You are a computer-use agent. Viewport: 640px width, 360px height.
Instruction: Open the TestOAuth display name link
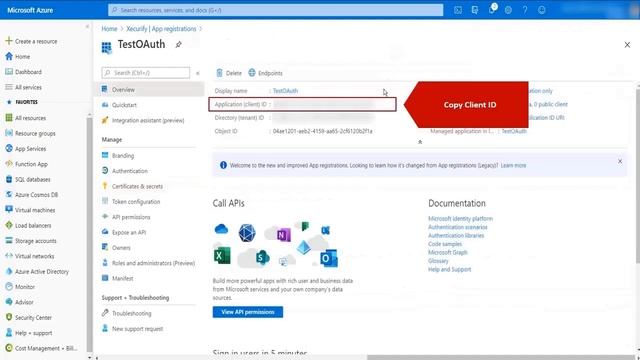point(285,91)
